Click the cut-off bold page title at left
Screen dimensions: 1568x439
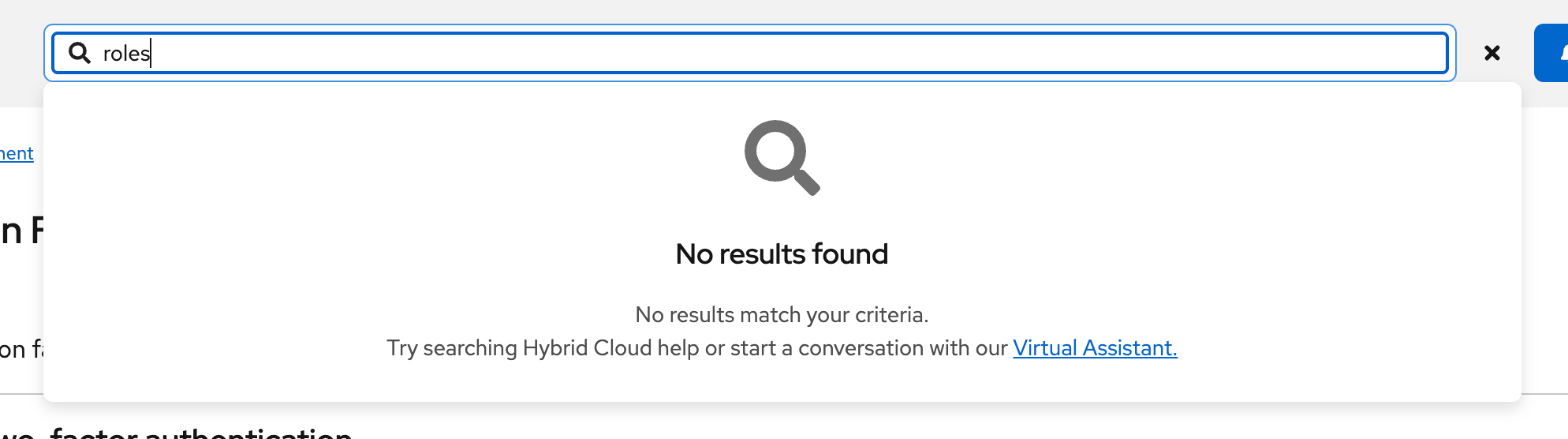point(21,231)
